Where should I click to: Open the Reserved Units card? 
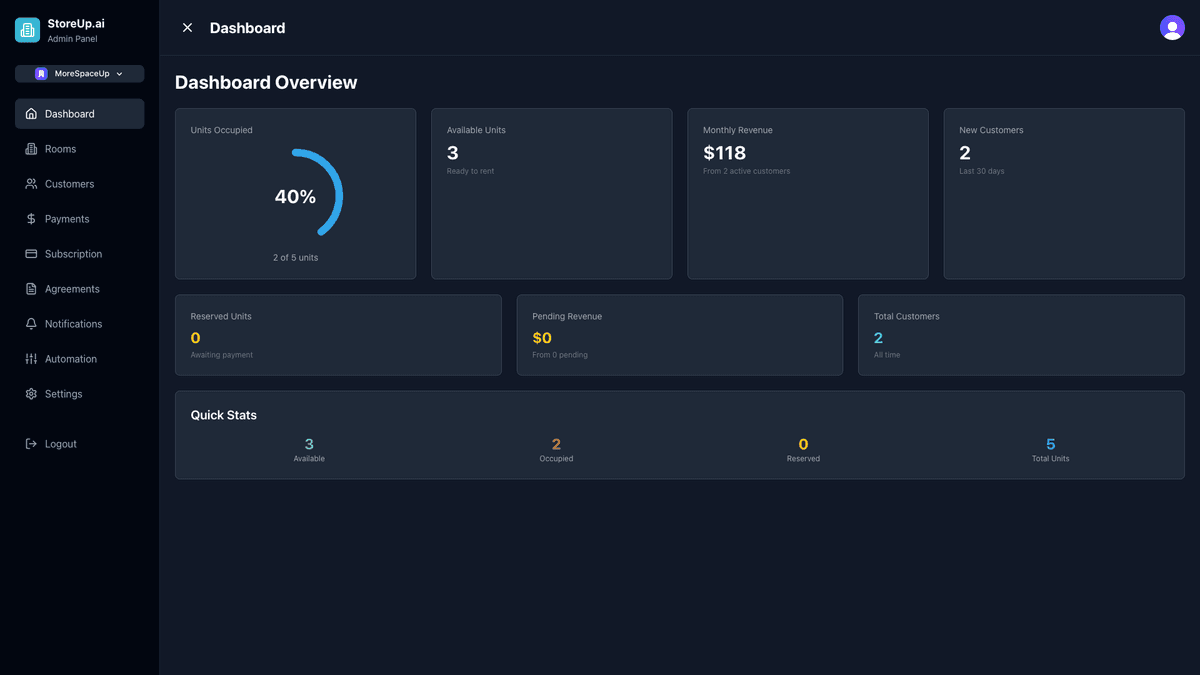pos(338,334)
